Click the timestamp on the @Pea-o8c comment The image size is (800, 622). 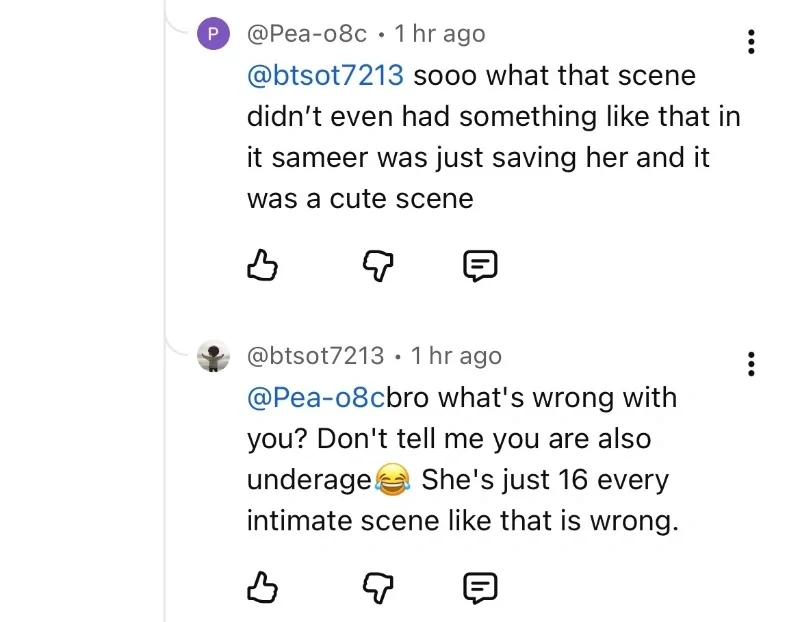pos(440,34)
